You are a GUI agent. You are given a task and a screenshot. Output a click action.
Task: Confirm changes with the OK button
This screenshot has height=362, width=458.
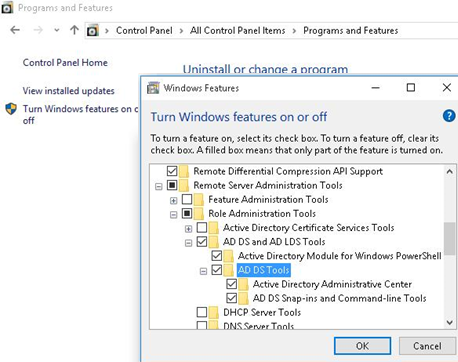pyautogui.click(x=362, y=346)
